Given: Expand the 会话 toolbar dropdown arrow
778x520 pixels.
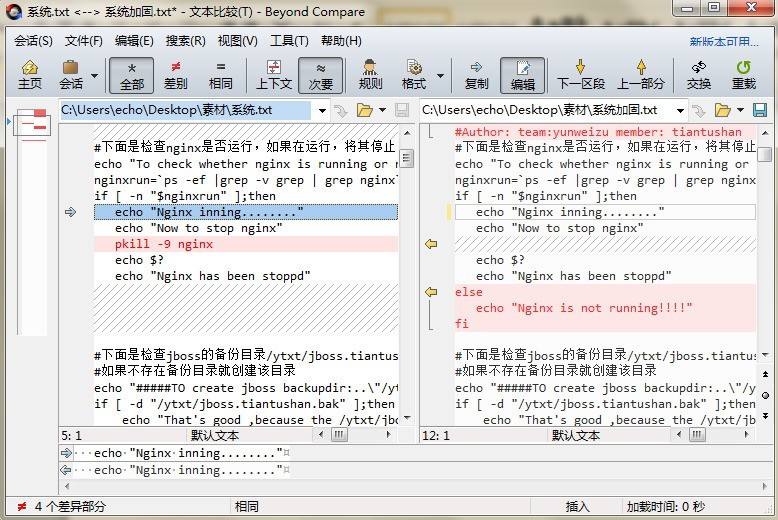Looking at the screenshot, I should 95,76.
